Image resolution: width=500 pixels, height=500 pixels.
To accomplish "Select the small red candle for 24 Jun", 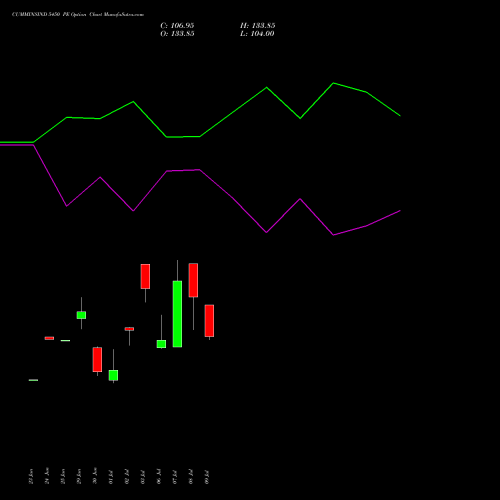I will pyautogui.click(x=49, y=338).
